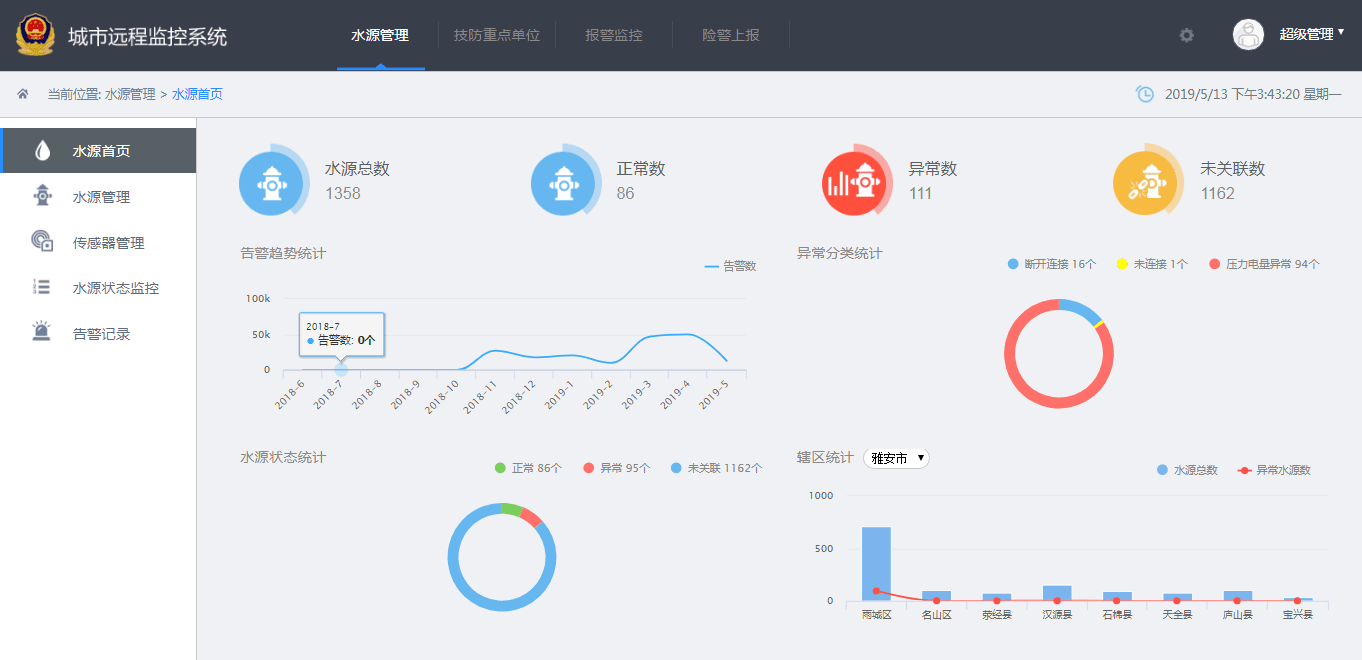Open the 雅安市 district dropdown
1362x660 pixels.
click(896, 456)
